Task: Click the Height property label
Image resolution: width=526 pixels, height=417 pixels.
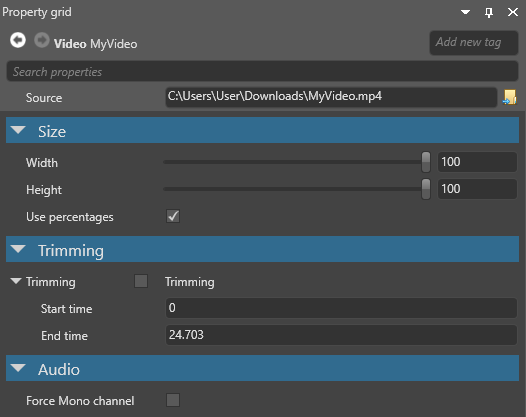Action: pyautogui.click(x=44, y=190)
